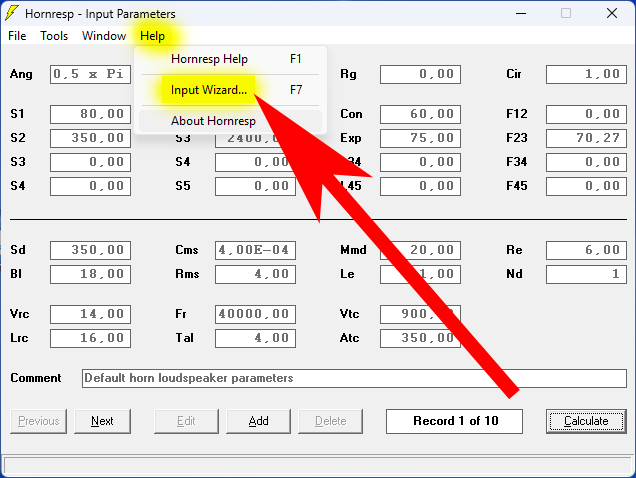Run Calculate

point(586,421)
